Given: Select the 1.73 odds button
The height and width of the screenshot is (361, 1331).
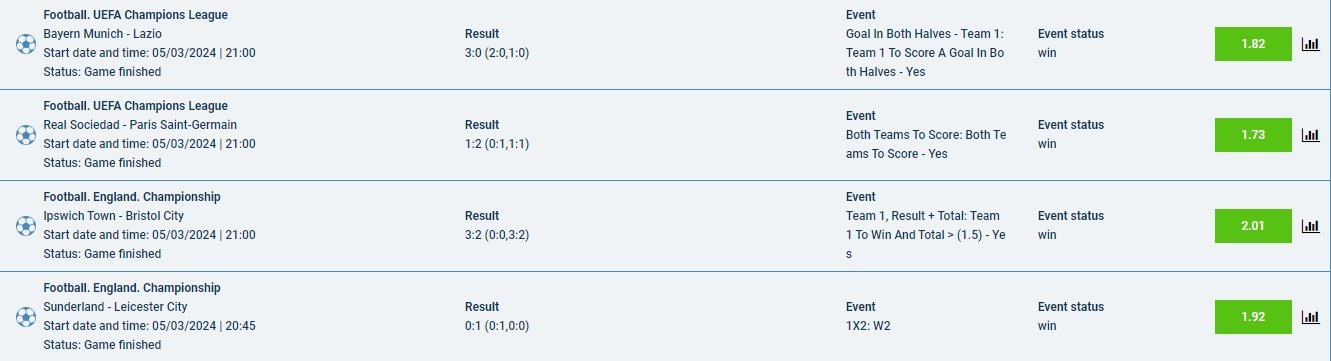Looking at the screenshot, I should click(1253, 135).
